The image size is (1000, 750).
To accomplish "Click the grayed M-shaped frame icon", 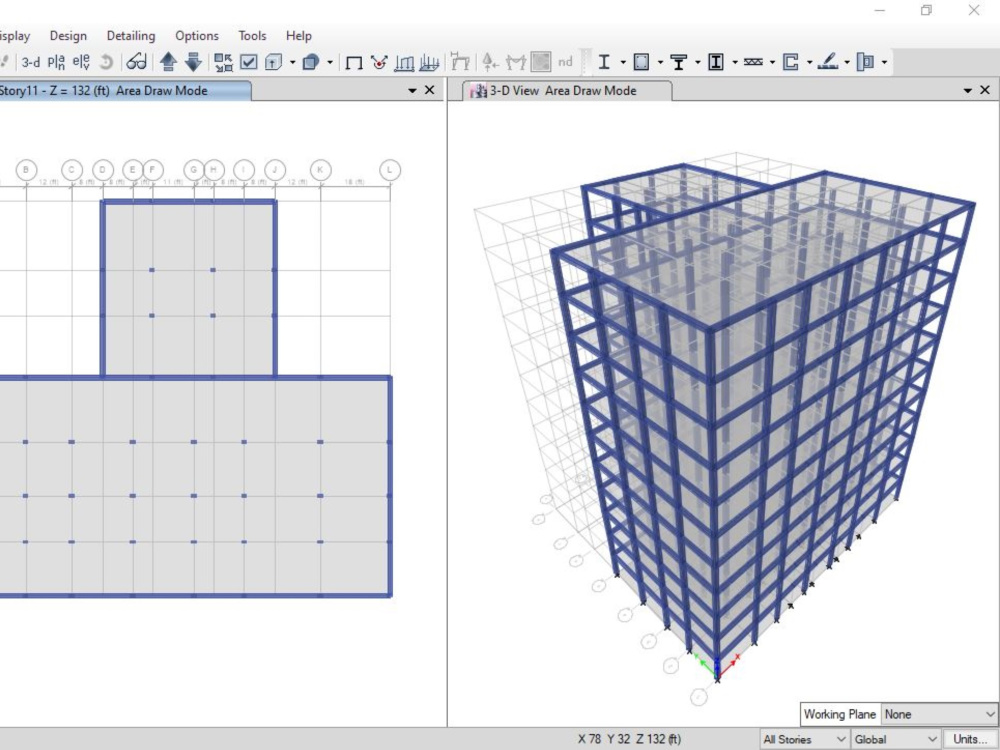I will [x=515, y=62].
